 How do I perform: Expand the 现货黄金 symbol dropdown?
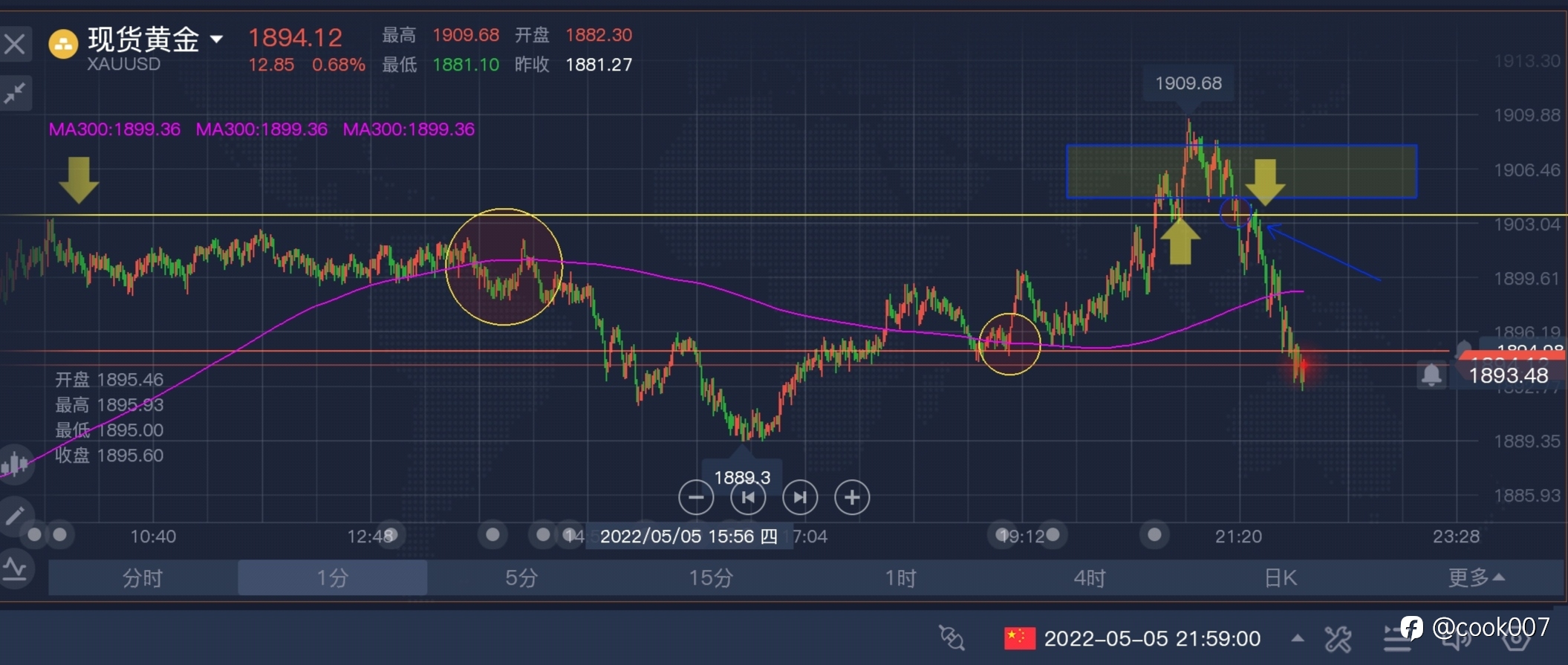click(216, 39)
